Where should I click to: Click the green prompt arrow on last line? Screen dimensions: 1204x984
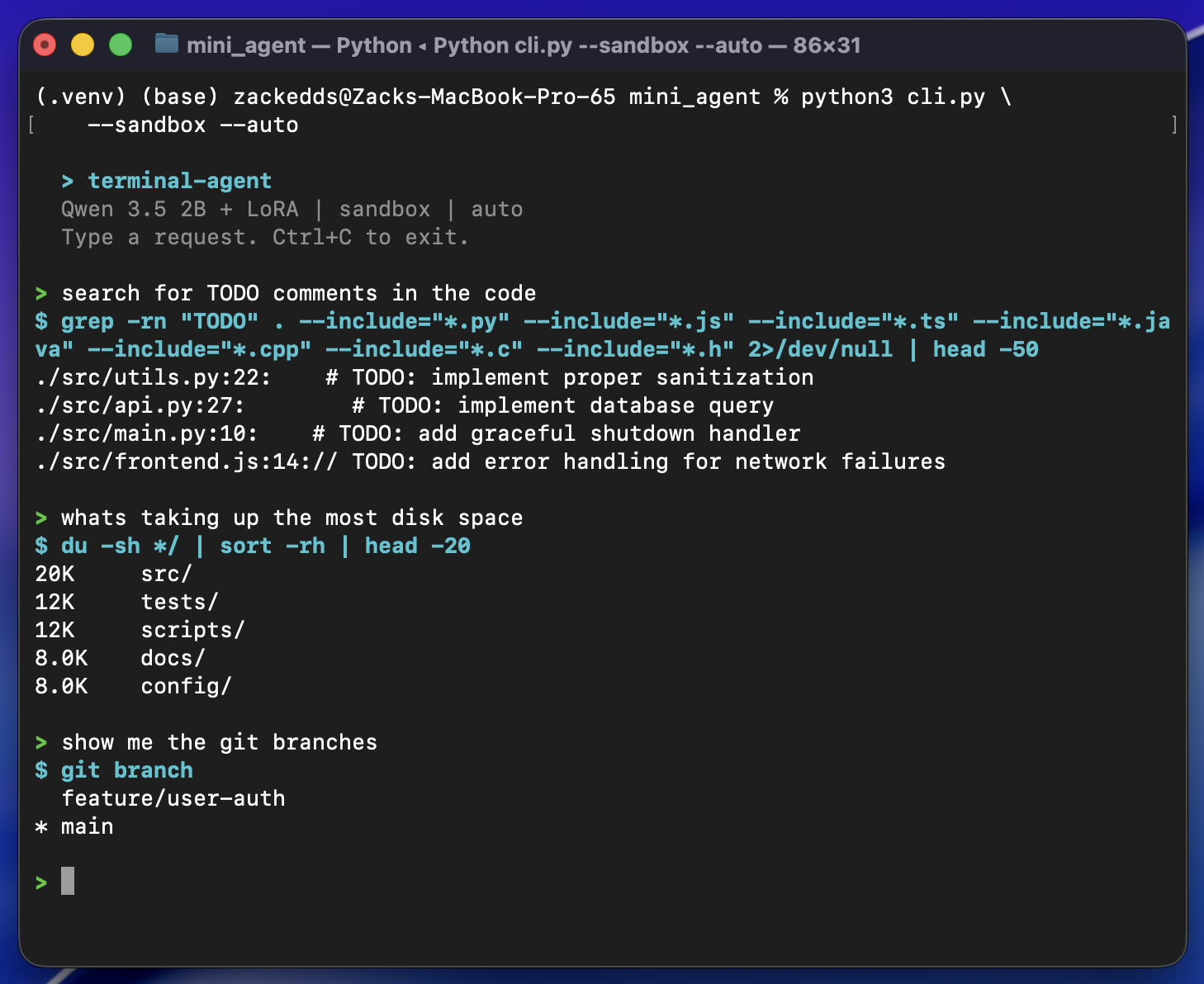[40, 881]
